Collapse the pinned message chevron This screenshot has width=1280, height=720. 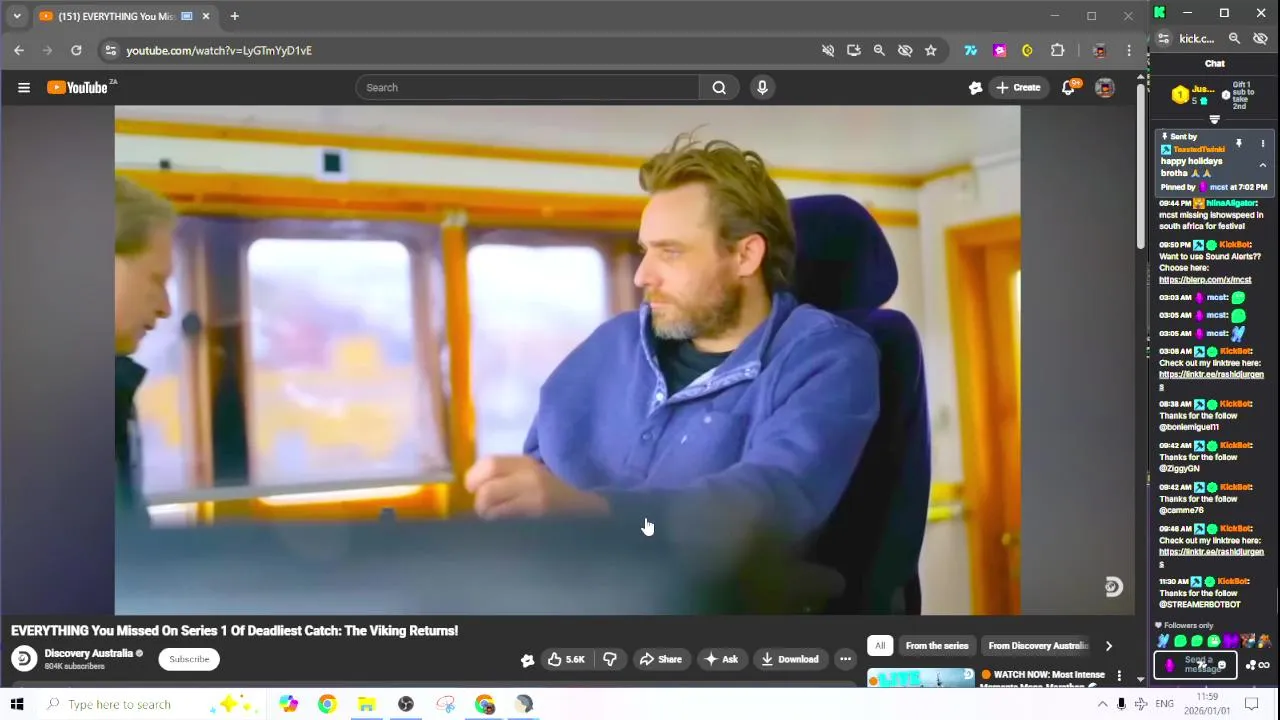click(1262, 166)
